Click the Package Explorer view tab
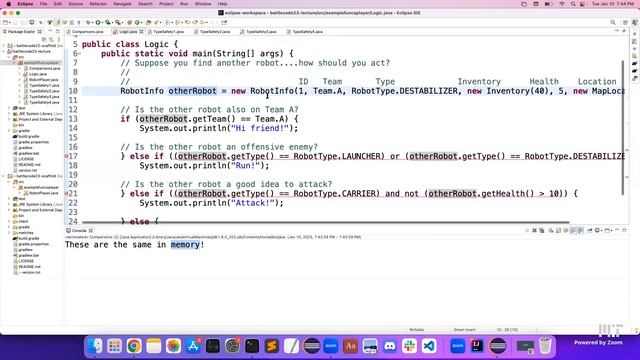640x360 pixels. [x=22, y=31]
